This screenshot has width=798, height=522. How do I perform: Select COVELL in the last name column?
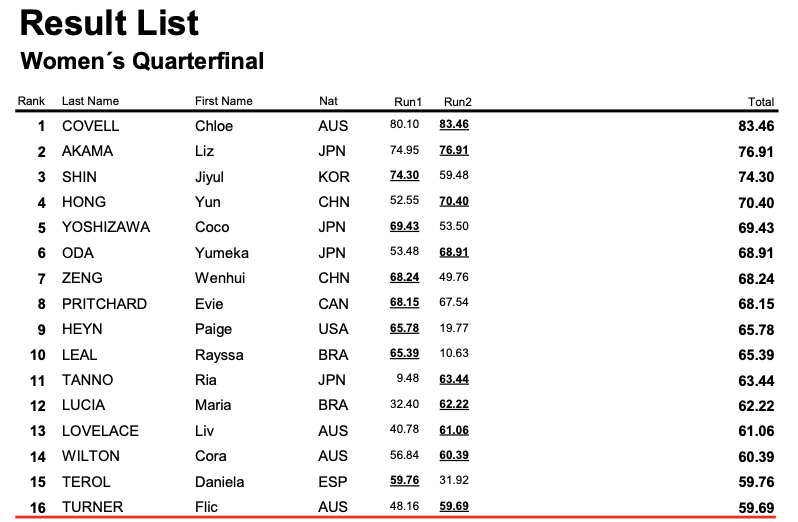(x=91, y=126)
